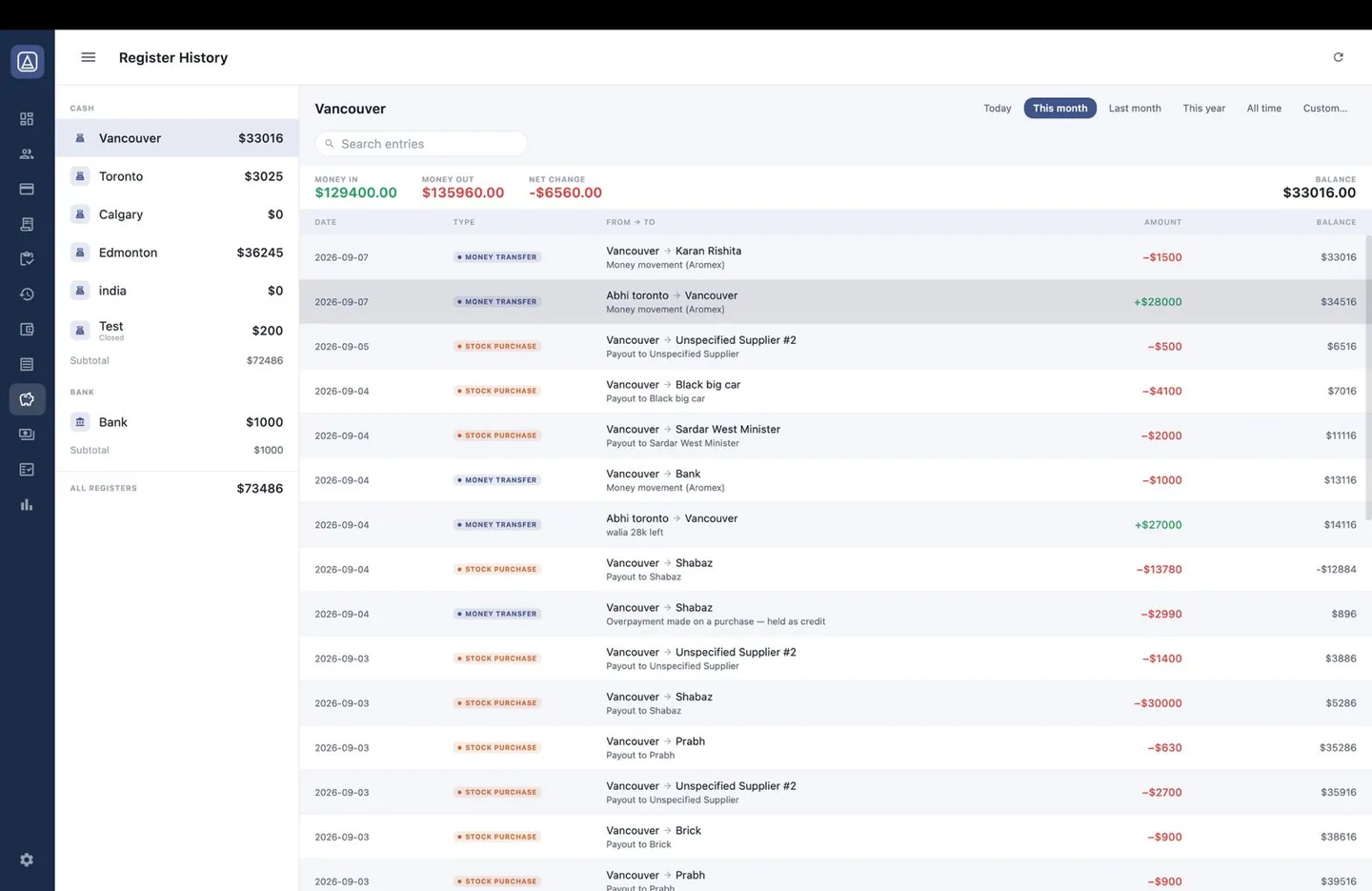Switch to the This year filter
Viewport: 1372px width, 891px height.
1204,109
